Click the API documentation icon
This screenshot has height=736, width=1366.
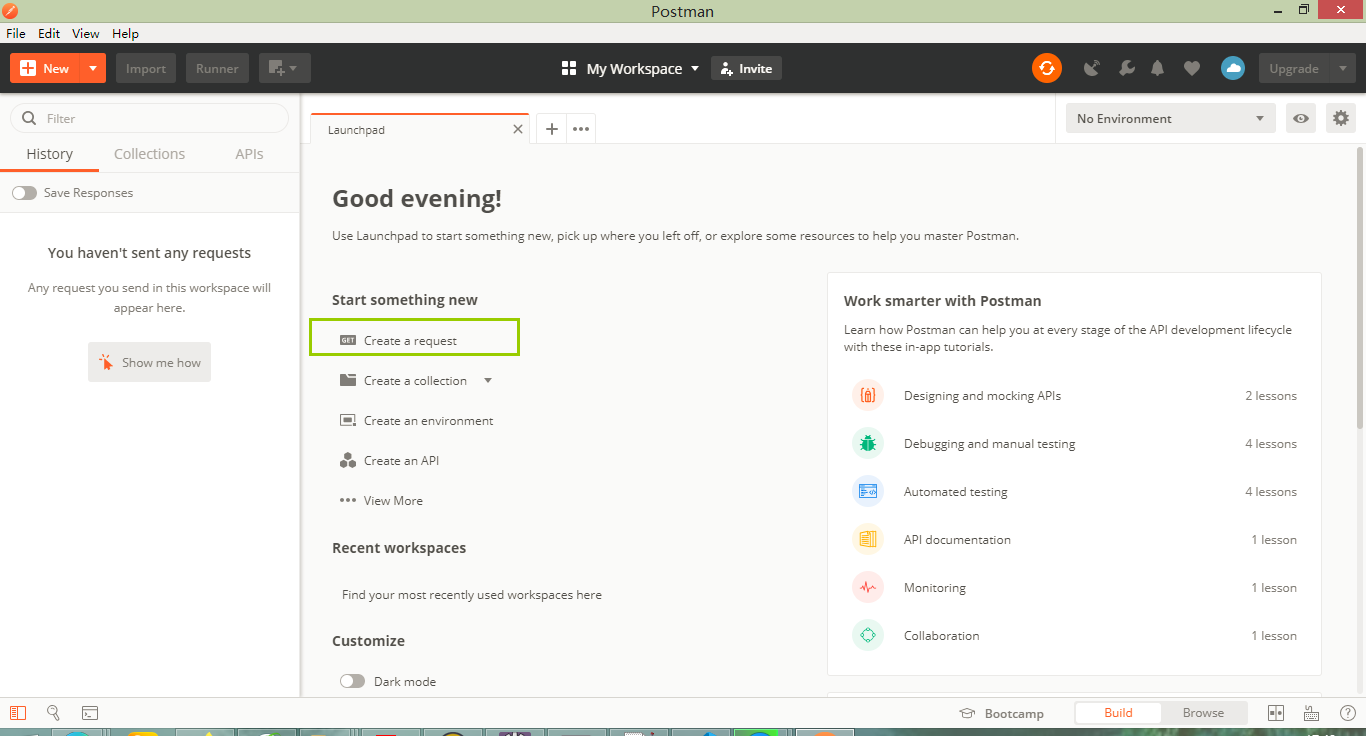coord(868,539)
